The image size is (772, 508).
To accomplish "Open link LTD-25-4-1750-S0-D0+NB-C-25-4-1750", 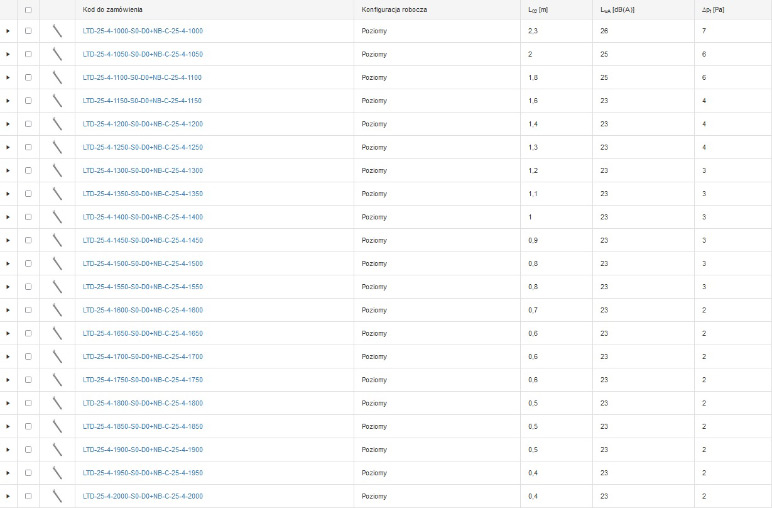I will [143, 380].
